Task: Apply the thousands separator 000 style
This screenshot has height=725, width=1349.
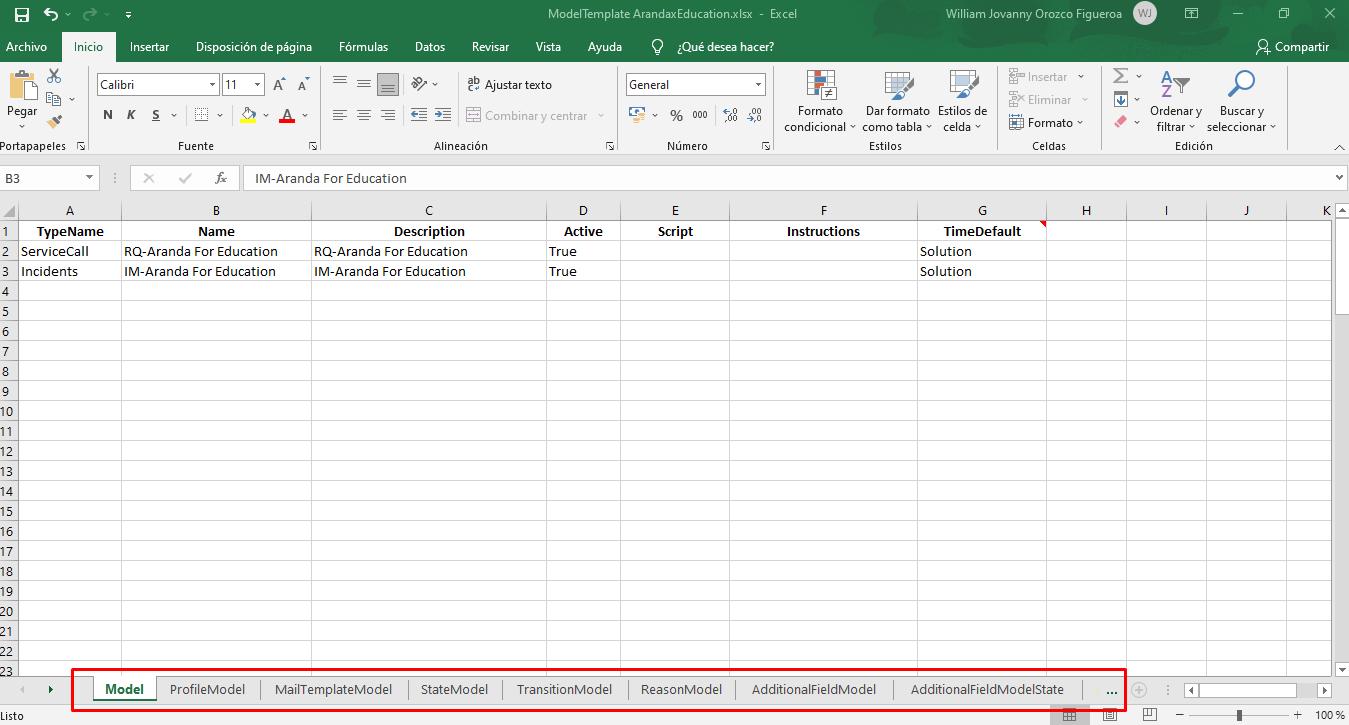Action: [700, 115]
